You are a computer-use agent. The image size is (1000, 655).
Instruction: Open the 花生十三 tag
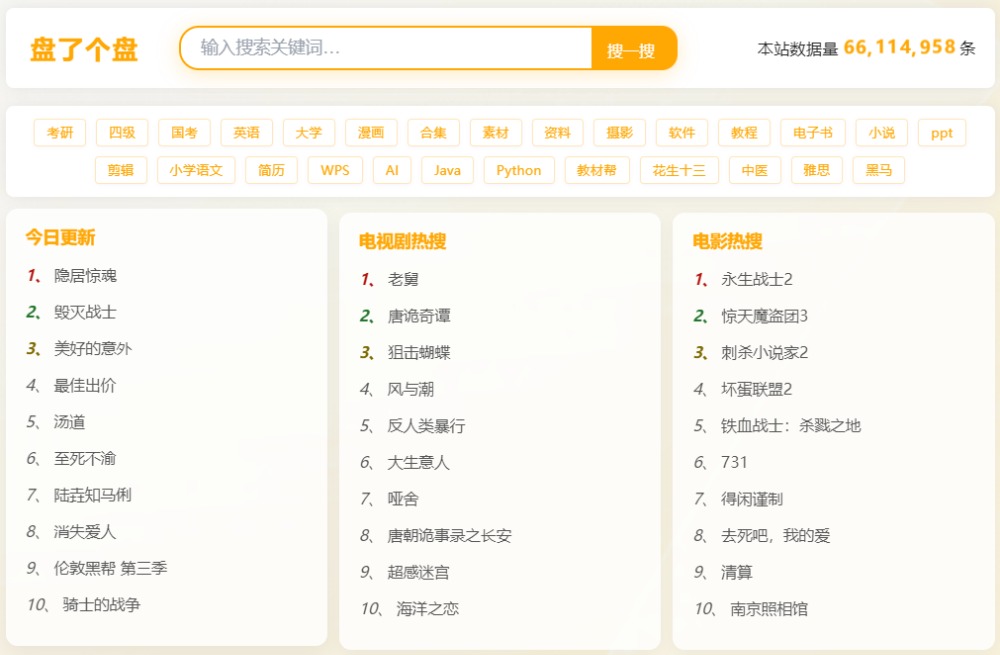pyautogui.click(x=679, y=170)
